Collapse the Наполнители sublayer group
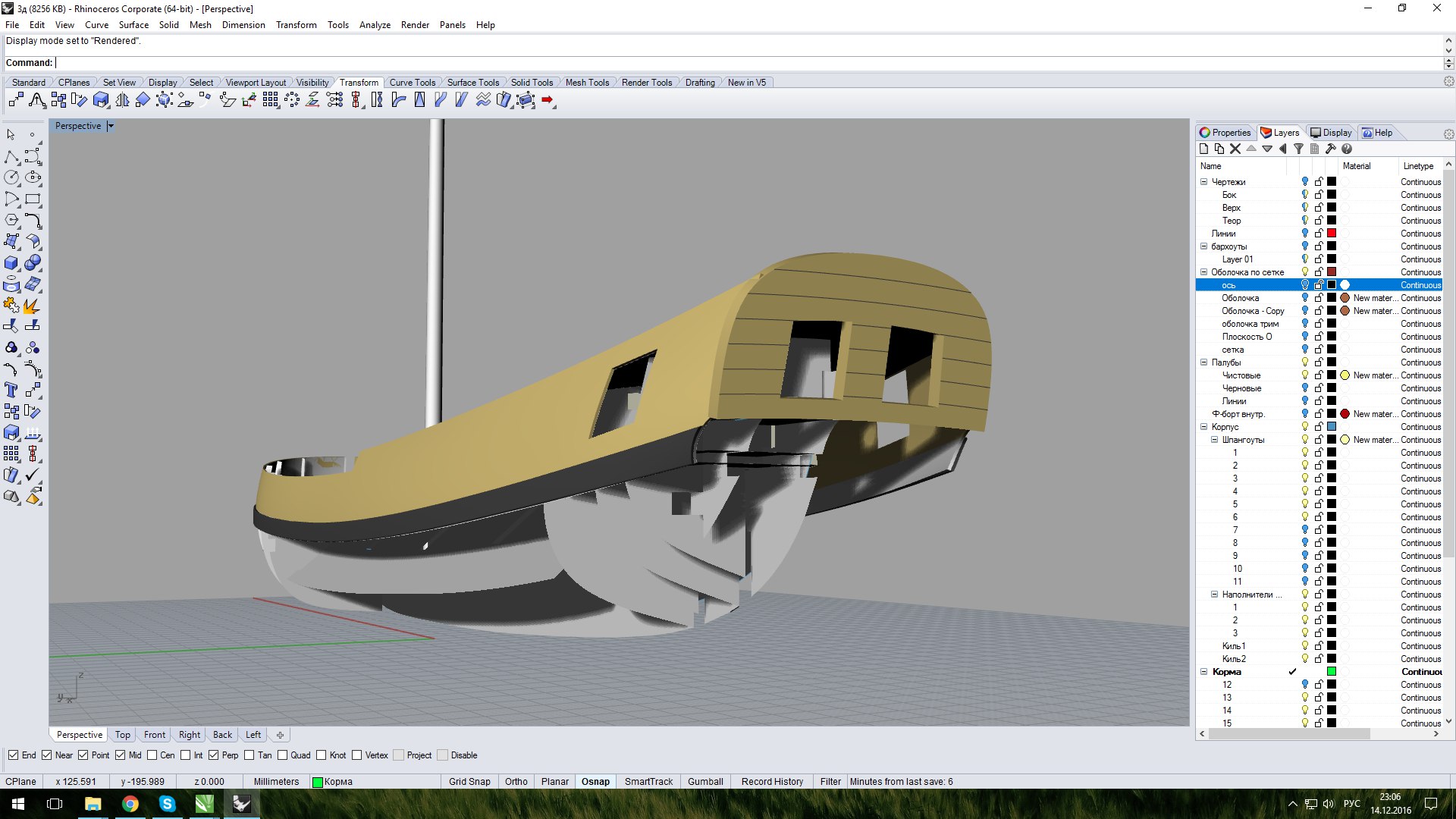This screenshot has width=1456, height=819. (1214, 595)
